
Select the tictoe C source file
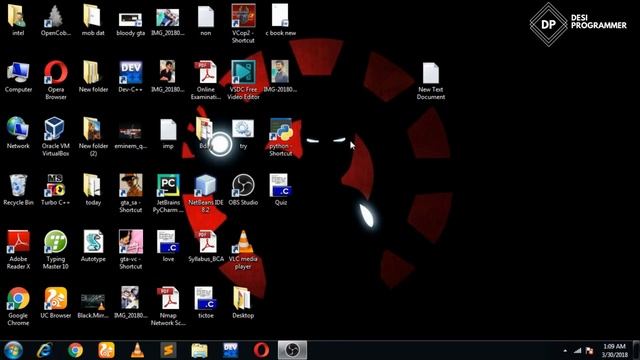point(206,299)
